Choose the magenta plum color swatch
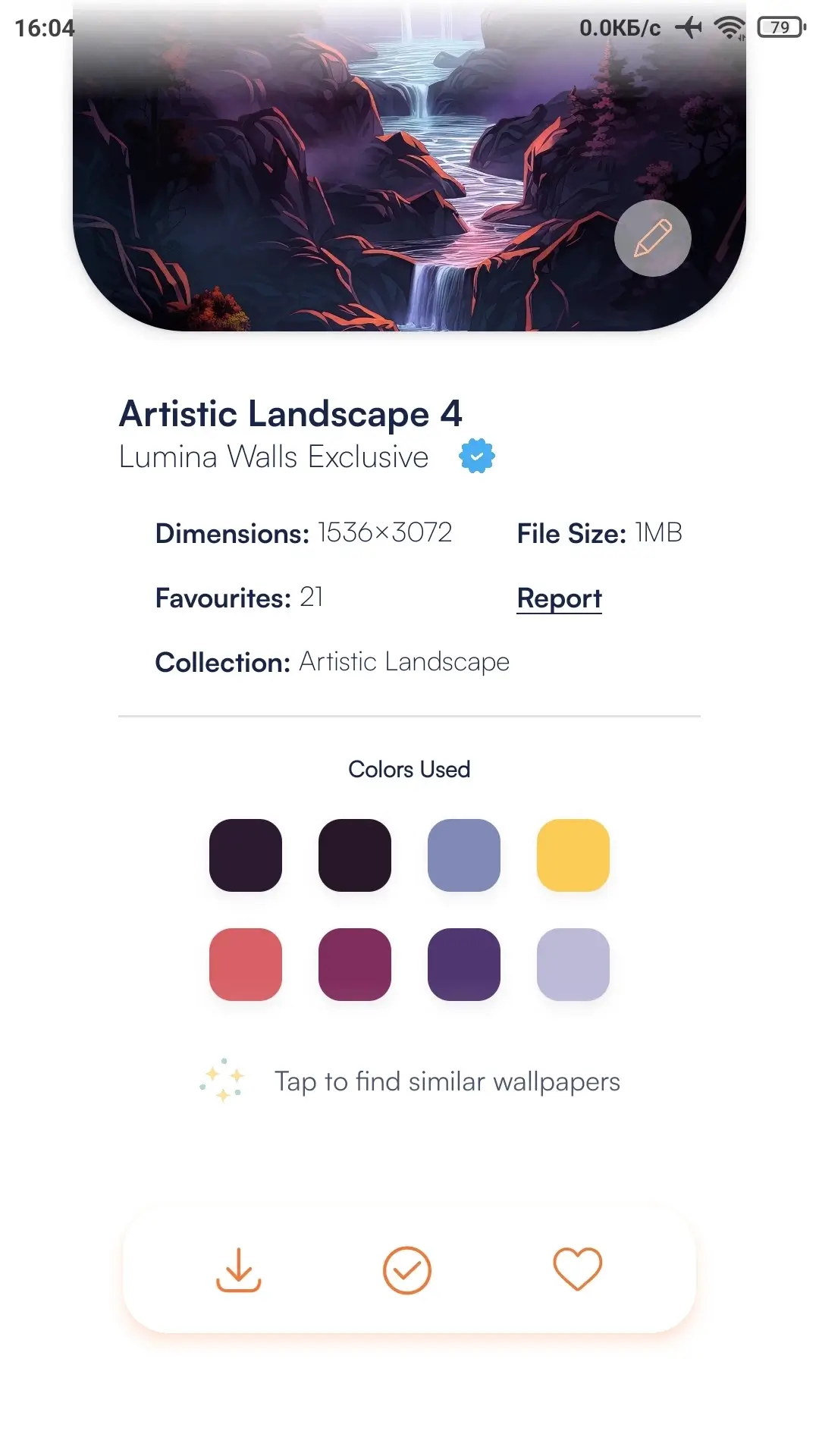The image size is (819, 1456). point(355,965)
